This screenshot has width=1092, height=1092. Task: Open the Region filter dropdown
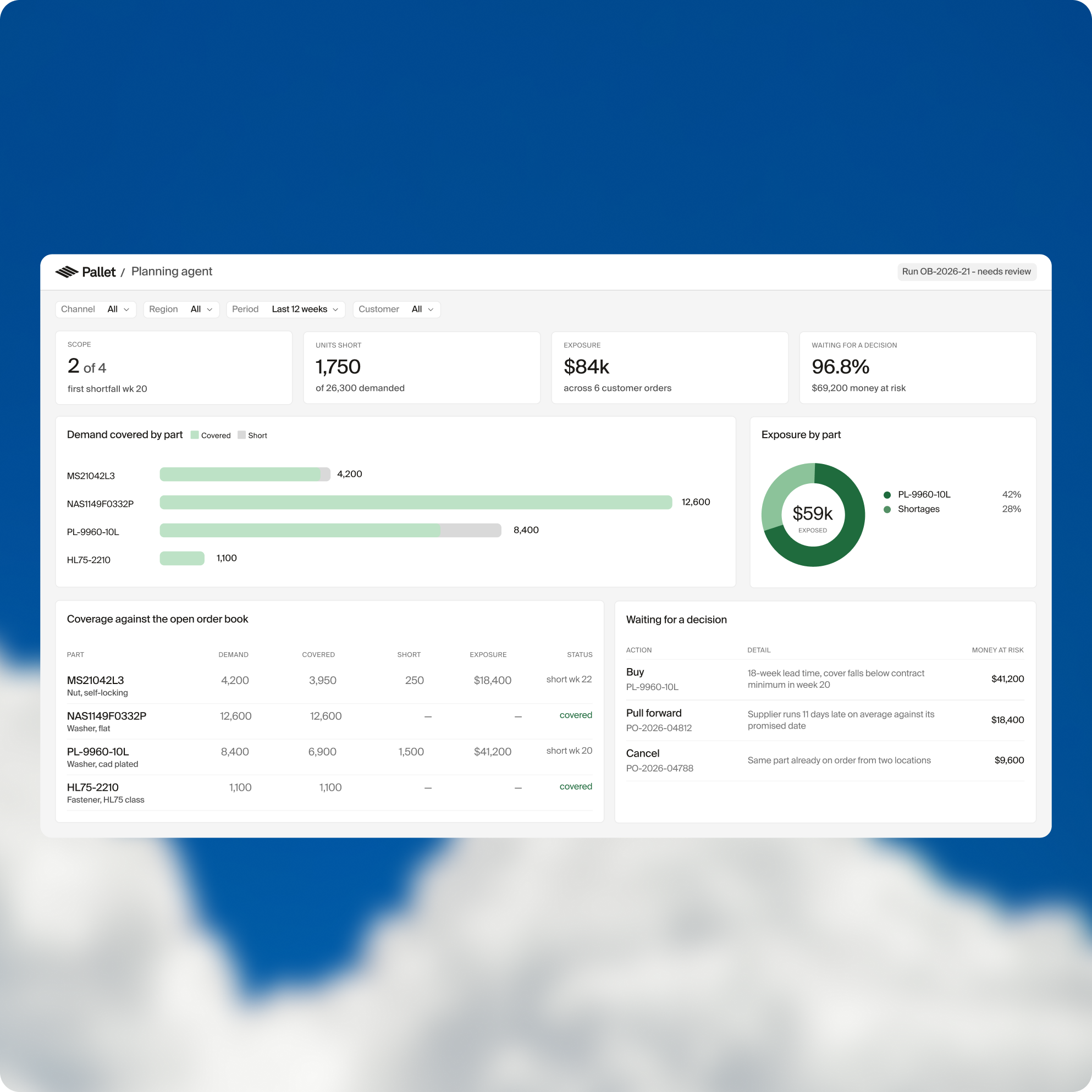click(181, 309)
